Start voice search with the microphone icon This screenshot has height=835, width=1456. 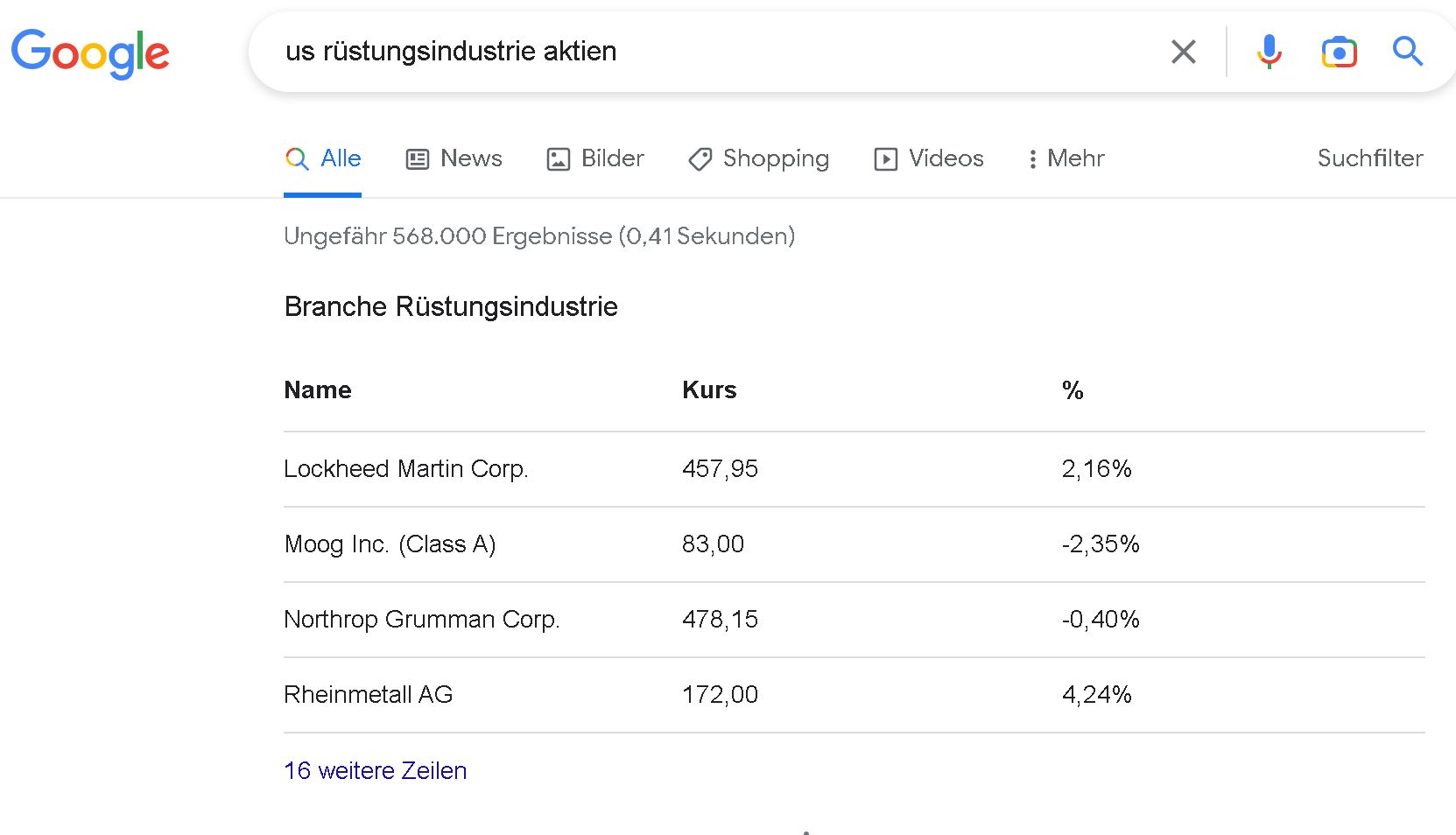[1269, 52]
